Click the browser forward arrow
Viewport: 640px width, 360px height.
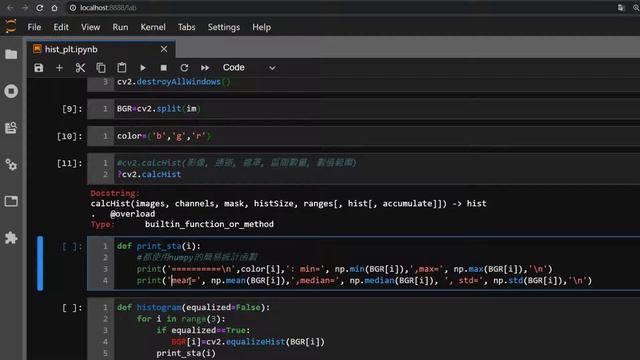pyautogui.click(x=25, y=8)
